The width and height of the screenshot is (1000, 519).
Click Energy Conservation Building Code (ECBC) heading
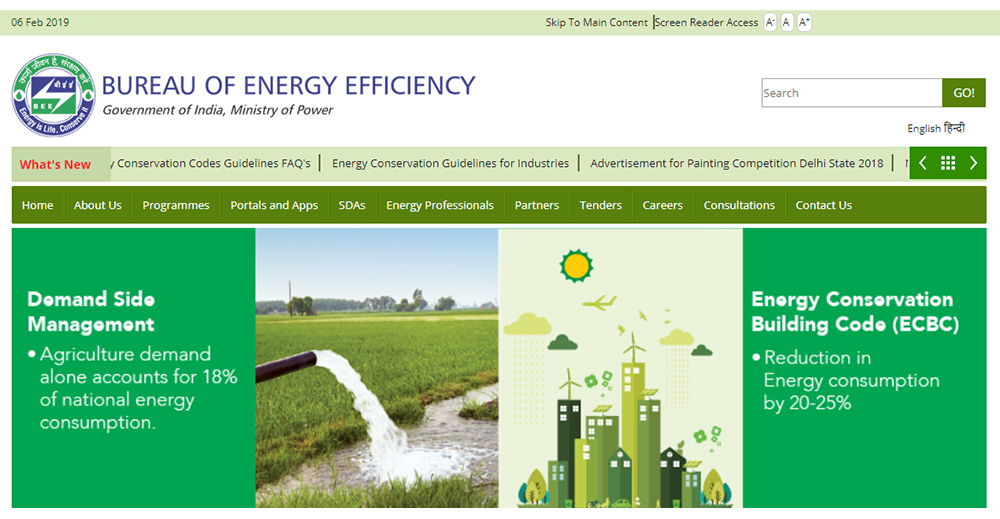coord(855,312)
